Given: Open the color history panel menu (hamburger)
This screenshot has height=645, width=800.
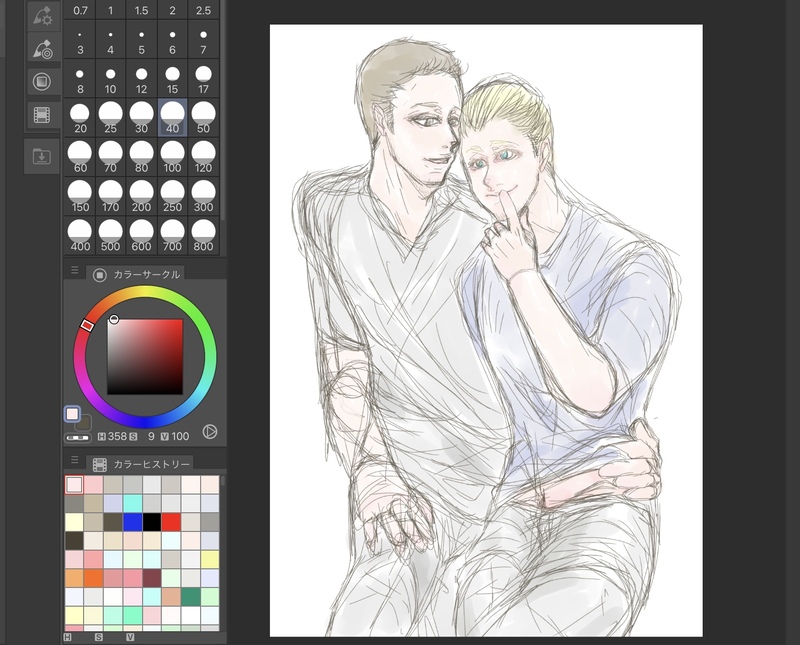Looking at the screenshot, I should coord(74,460).
